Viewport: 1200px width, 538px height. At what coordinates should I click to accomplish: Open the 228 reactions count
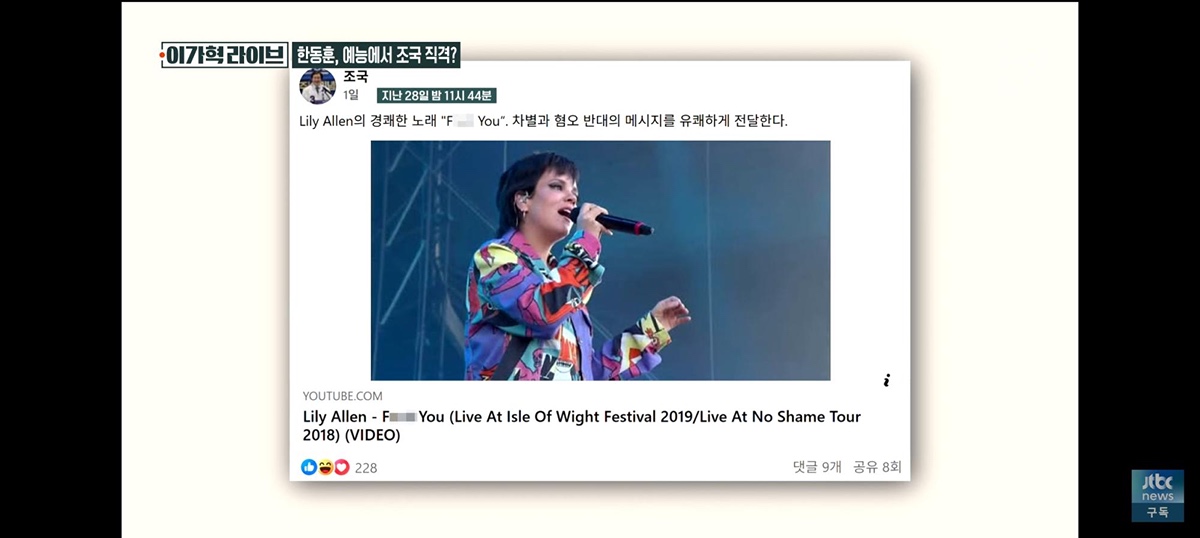tap(366, 468)
